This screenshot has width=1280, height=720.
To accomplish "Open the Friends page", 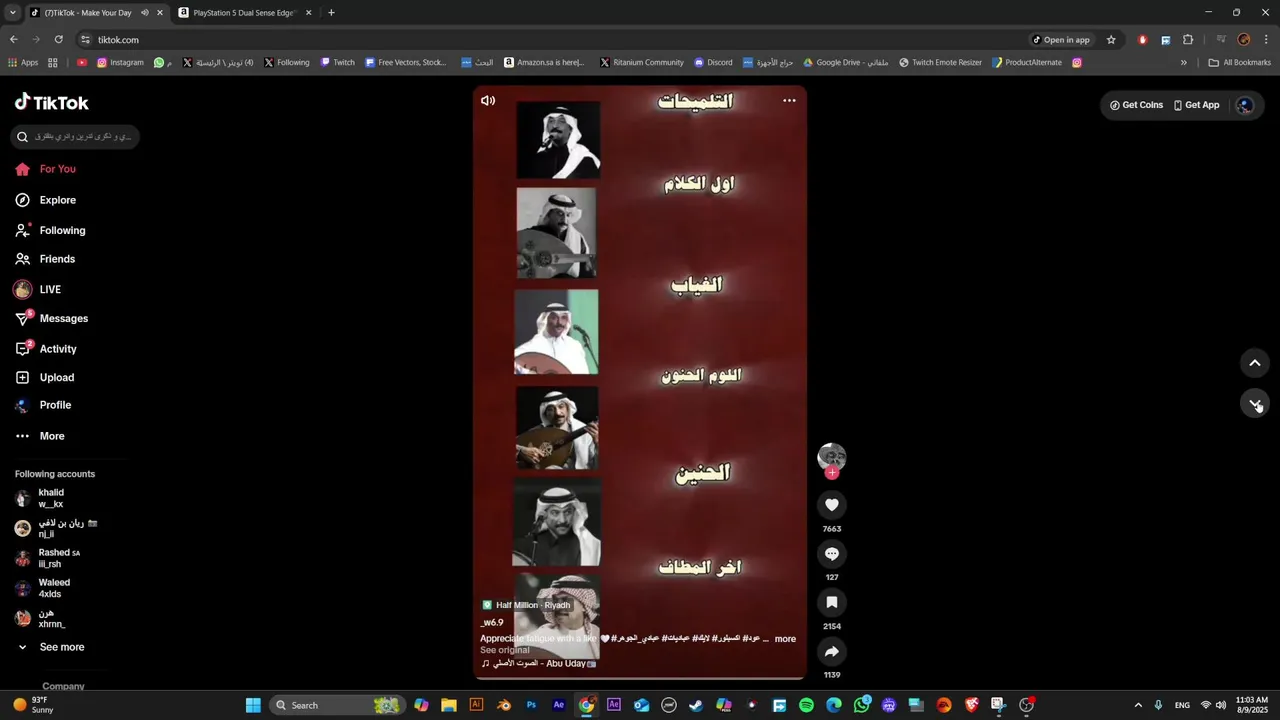I will coord(46,259).
